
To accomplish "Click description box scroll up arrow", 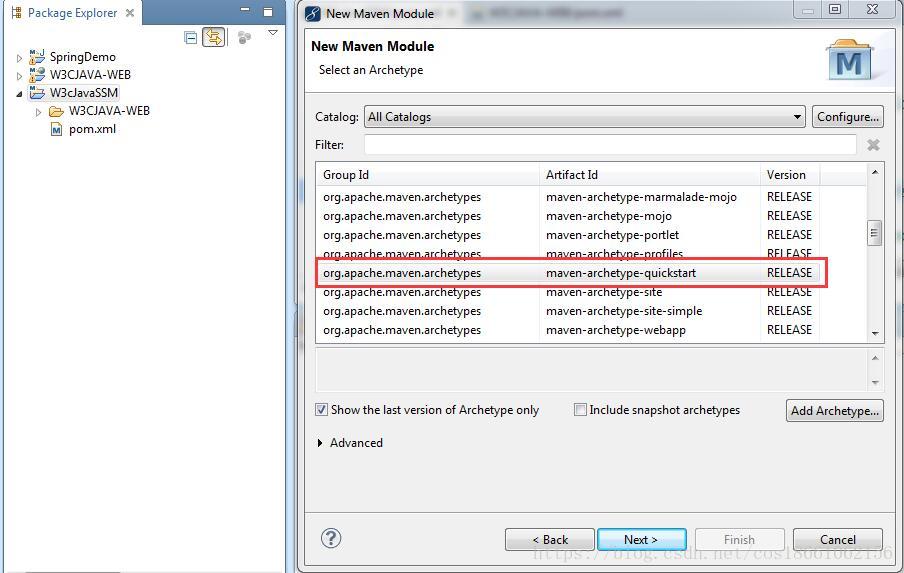I will tap(875, 358).
